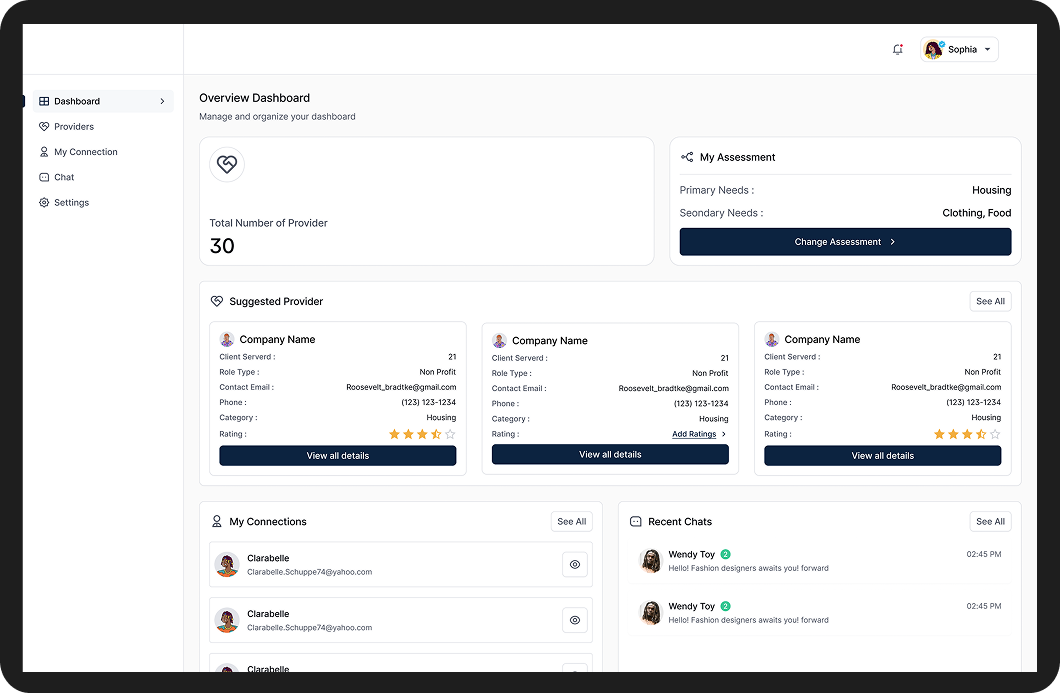
Task: Click first Clarabelle's avatar
Action: (227, 565)
